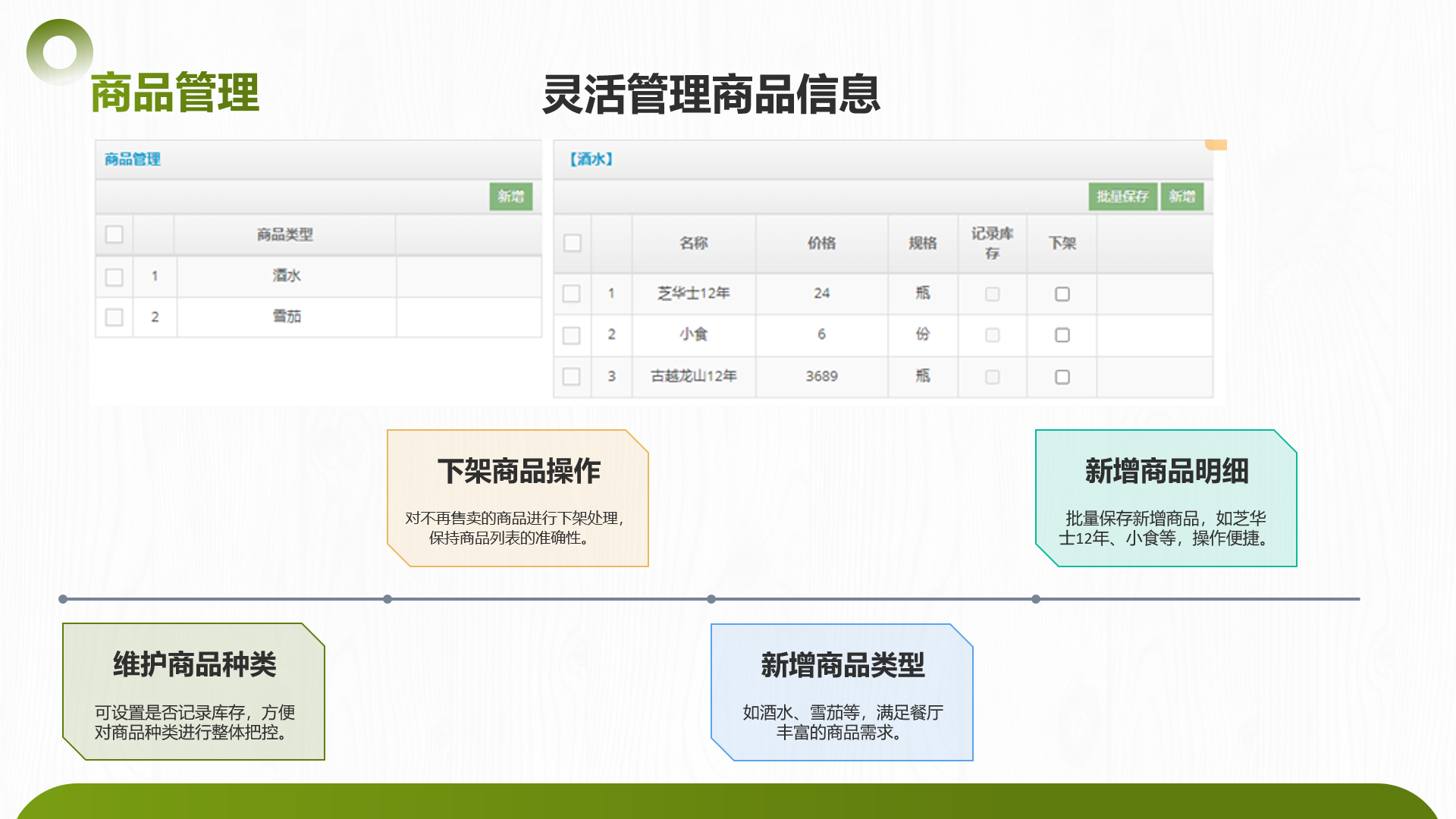Tick 下架 checkbox for 小食

click(x=1062, y=335)
